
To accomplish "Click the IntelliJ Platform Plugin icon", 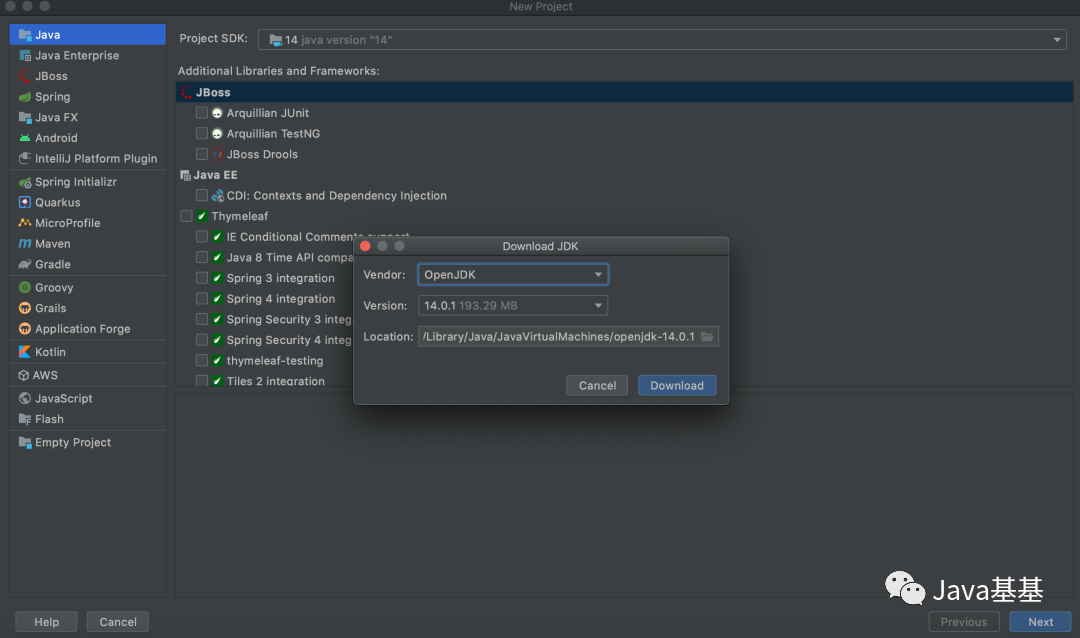I will pos(25,158).
